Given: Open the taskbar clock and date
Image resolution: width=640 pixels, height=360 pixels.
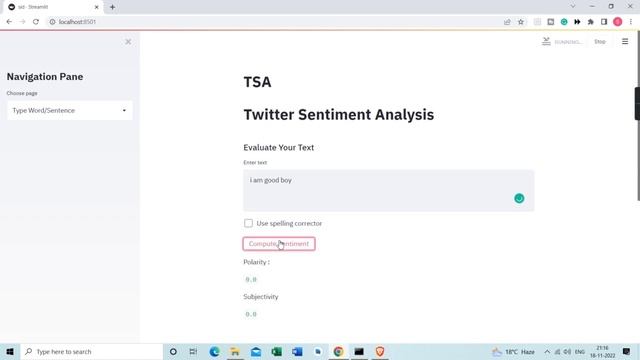Looking at the screenshot, I should (602, 351).
